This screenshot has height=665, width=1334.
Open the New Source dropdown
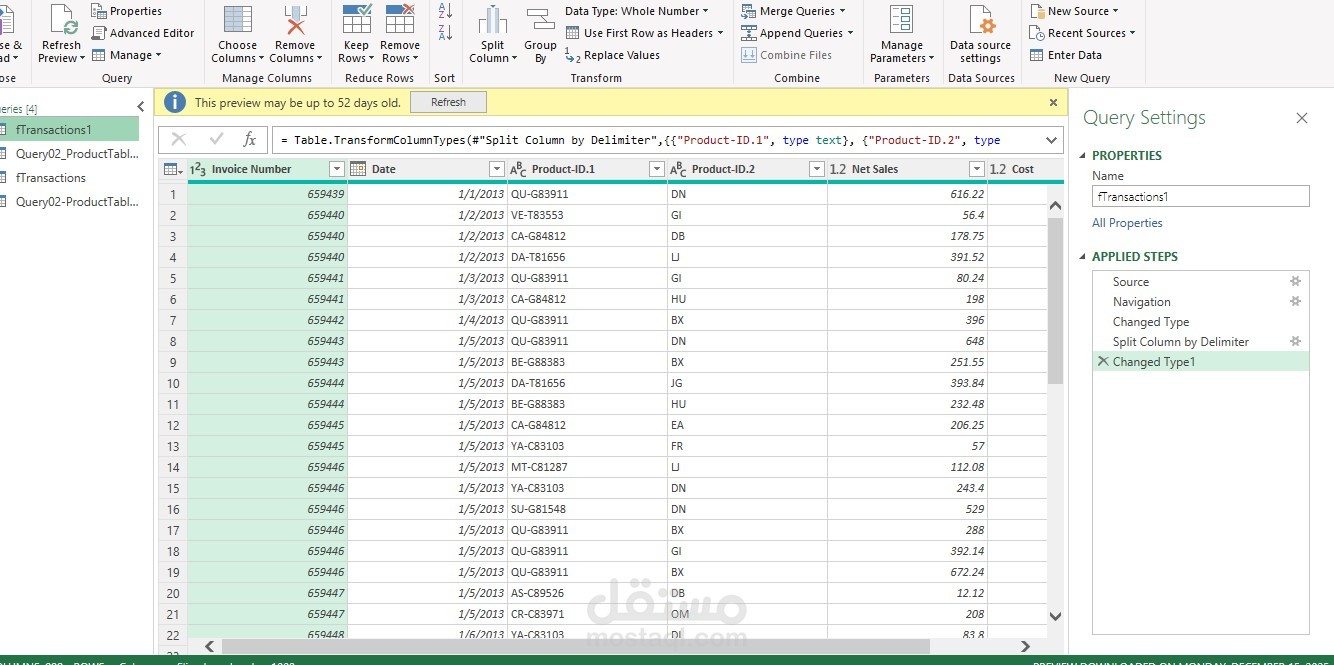1075,11
